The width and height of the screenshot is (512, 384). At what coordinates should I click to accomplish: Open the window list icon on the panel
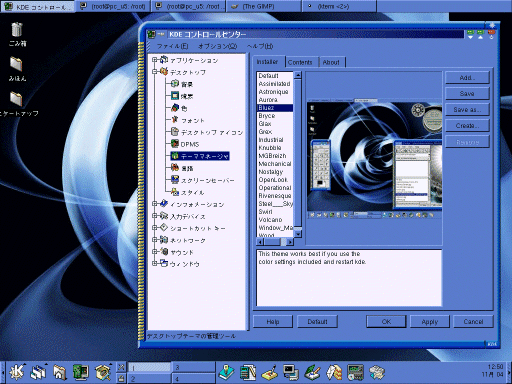pyautogui.click(x=38, y=372)
